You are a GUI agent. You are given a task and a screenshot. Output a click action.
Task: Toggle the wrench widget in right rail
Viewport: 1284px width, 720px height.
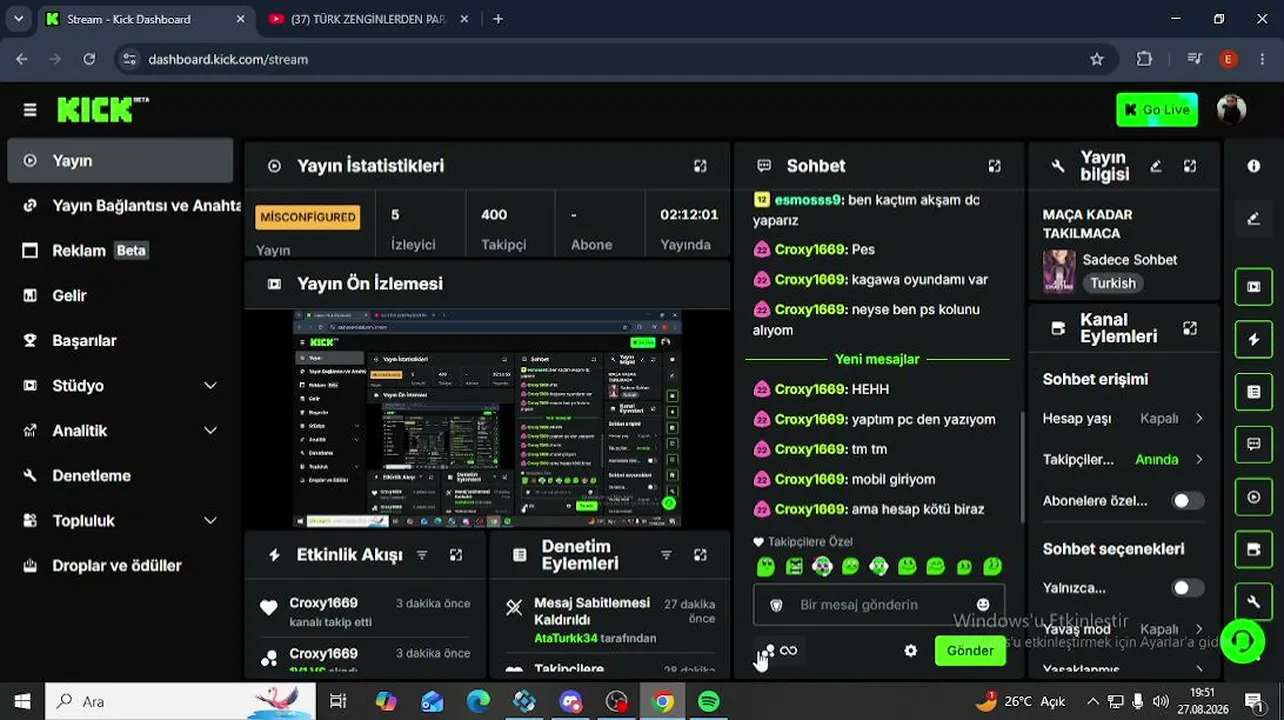pyautogui.click(x=1254, y=601)
